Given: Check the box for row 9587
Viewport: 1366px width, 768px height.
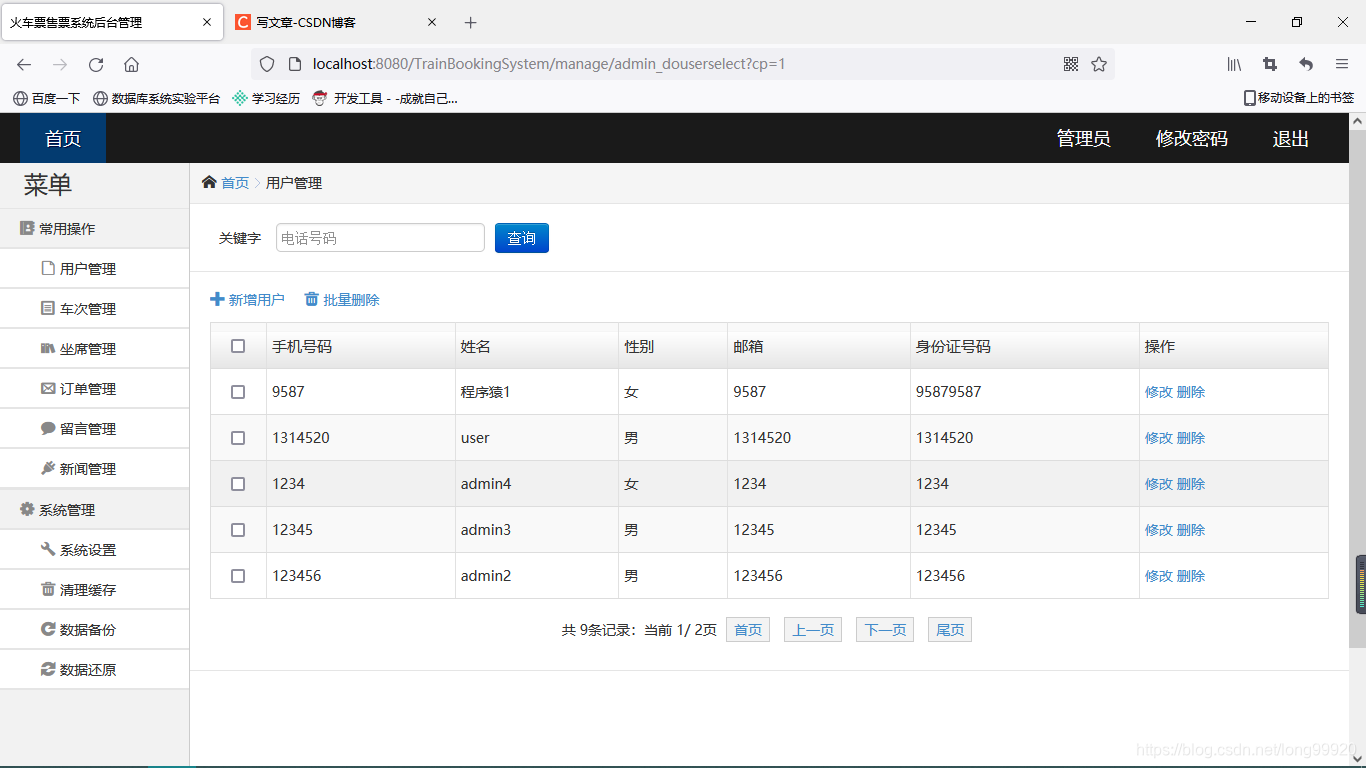Looking at the screenshot, I should pyautogui.click(x=238, y=392).
